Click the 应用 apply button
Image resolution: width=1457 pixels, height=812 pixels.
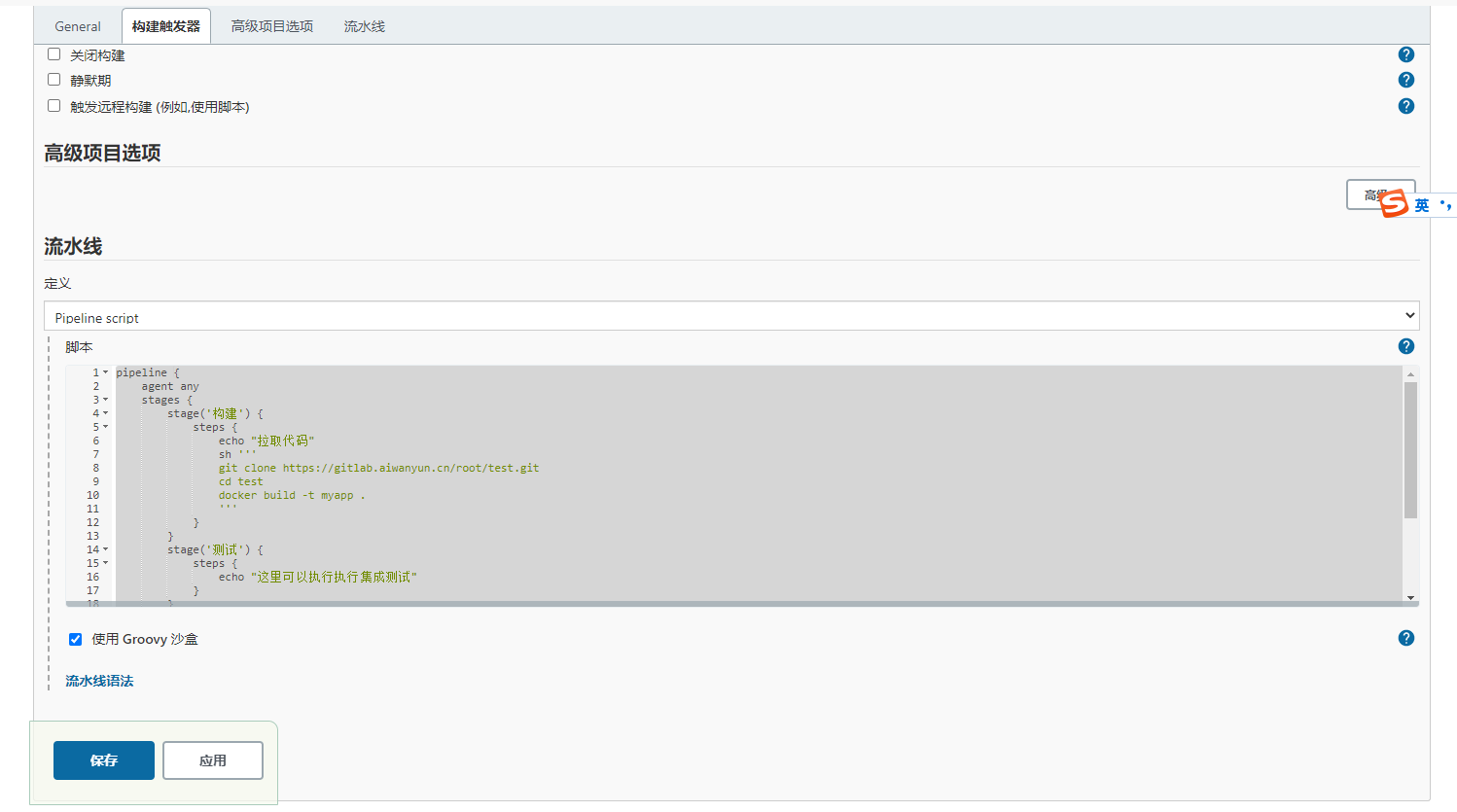pyautogui.click(x=213, y=760)
